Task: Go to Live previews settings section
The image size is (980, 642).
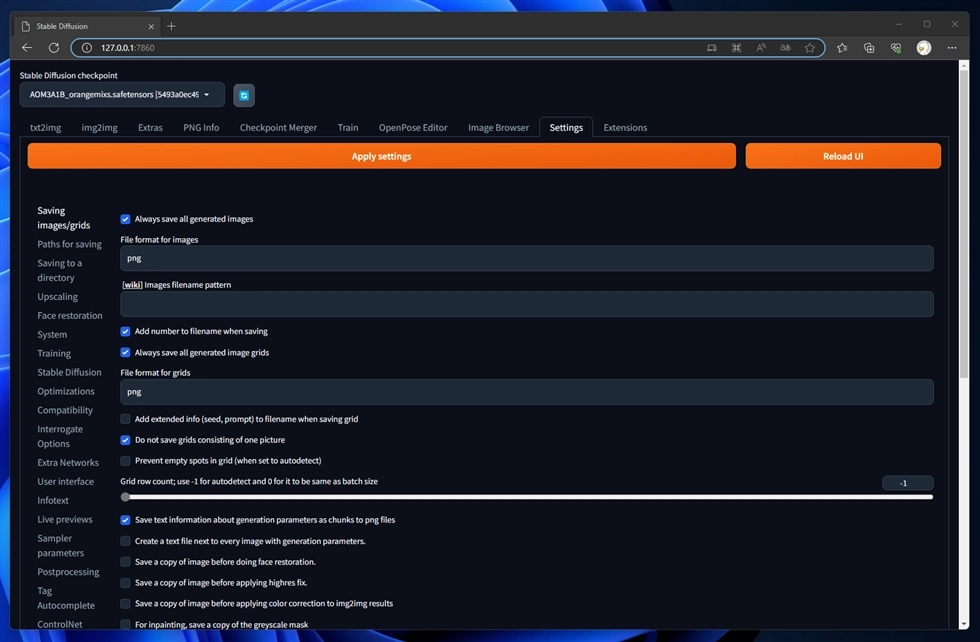Action: [65, 519]
